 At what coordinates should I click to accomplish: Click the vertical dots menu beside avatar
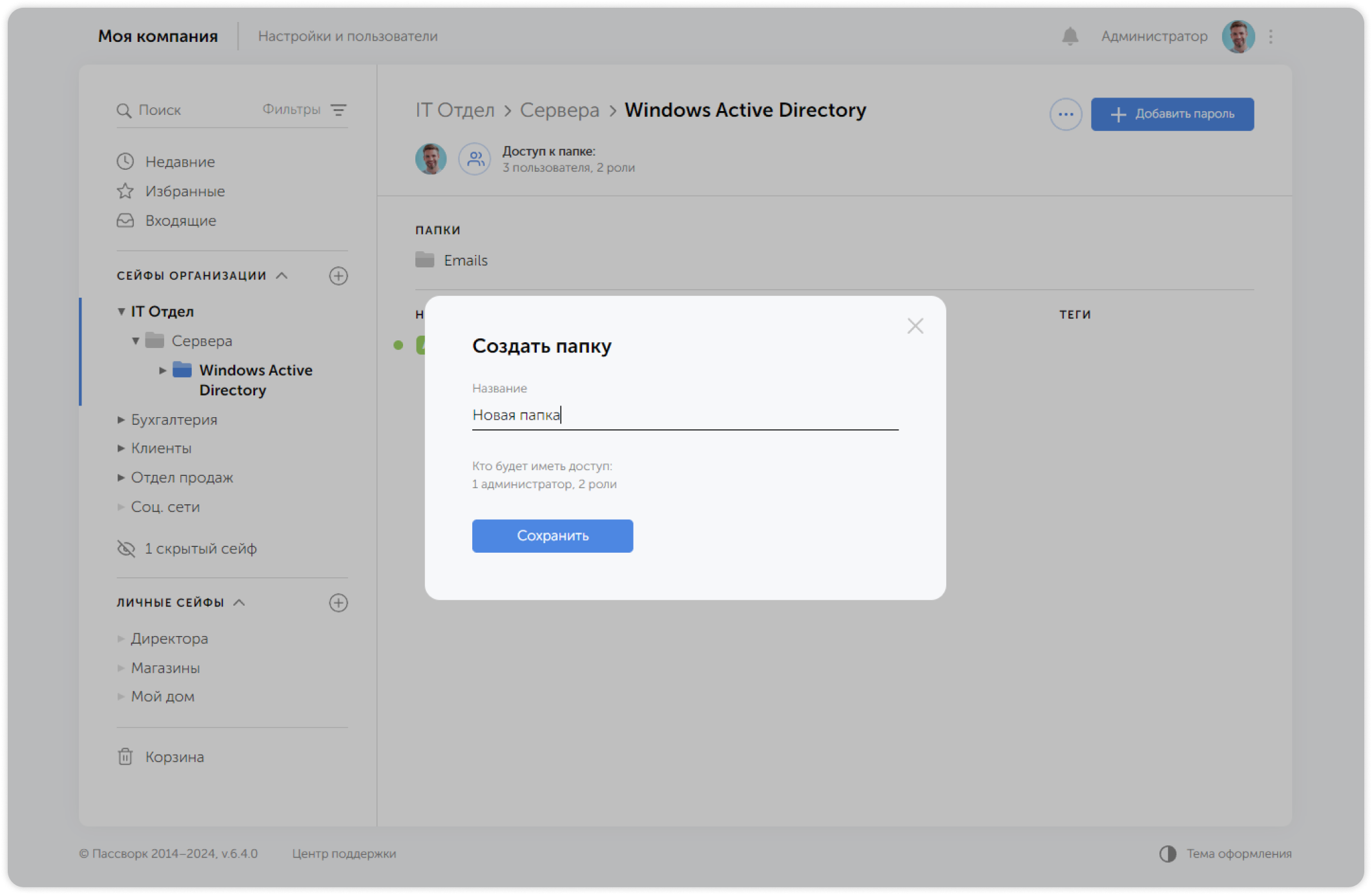coord(1271,36)
